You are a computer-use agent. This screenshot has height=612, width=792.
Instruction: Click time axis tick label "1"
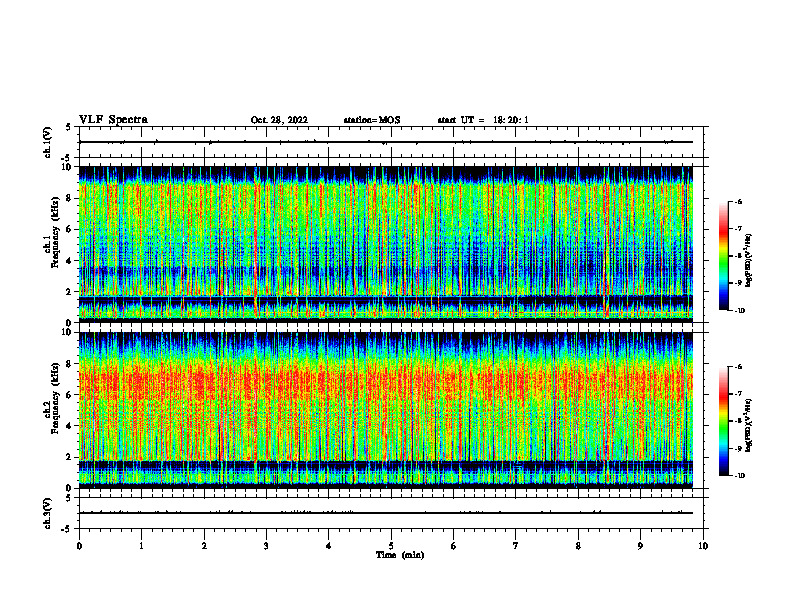141,546
